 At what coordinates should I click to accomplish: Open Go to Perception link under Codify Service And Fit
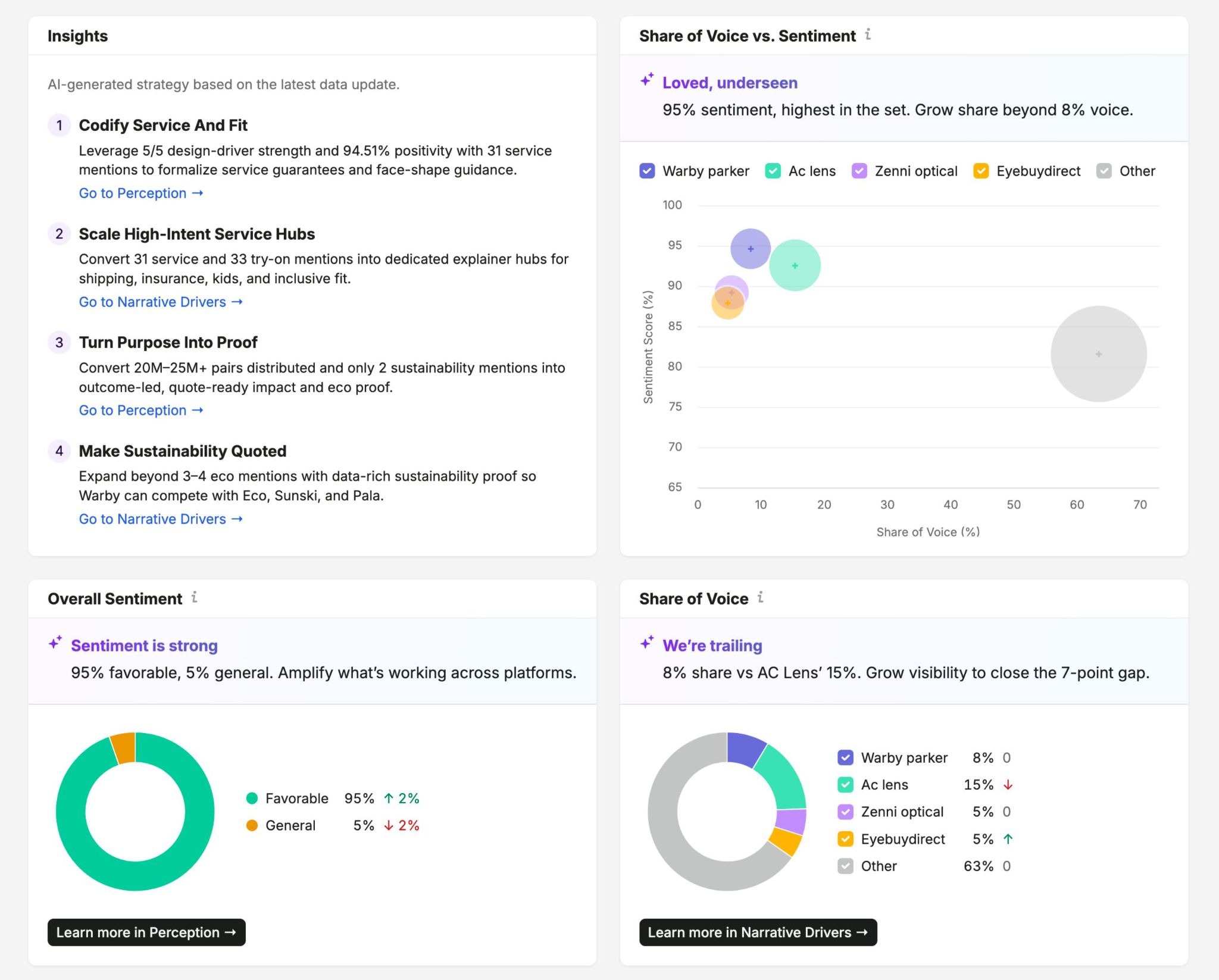point(141,193)
